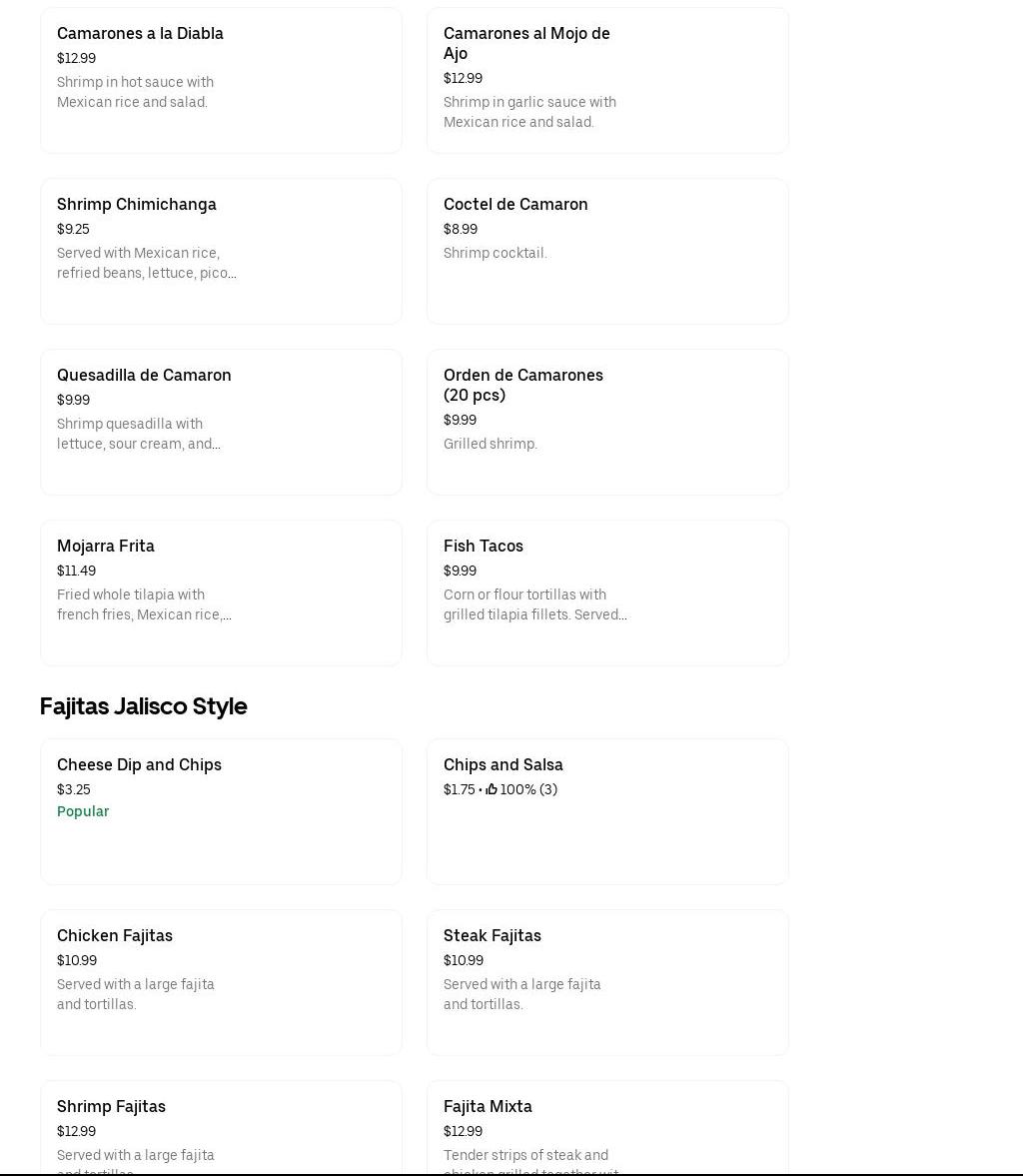Screen dimensions: 1023x1176
Task: Choose the Coctel de Camaron item
Action: 607,251
